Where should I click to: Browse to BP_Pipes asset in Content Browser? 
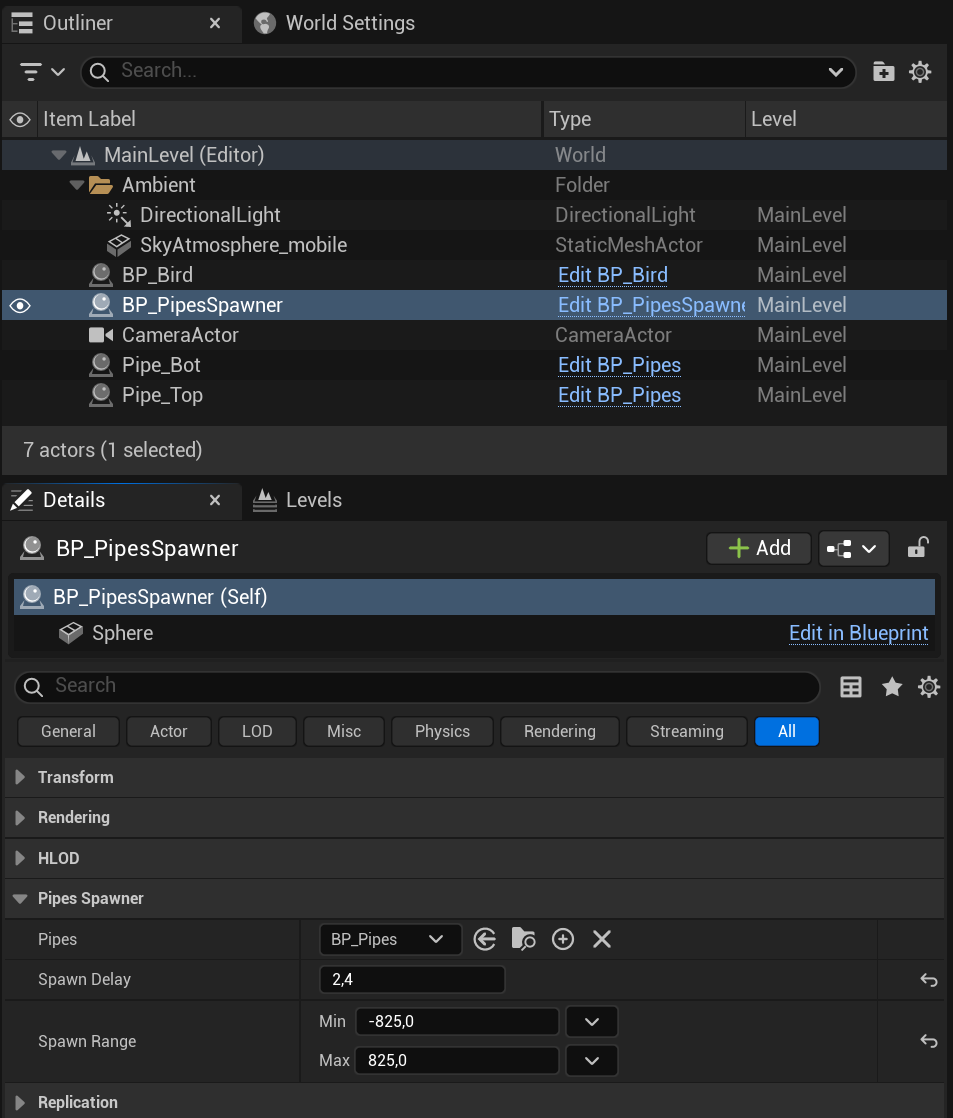tap(524, 939)
